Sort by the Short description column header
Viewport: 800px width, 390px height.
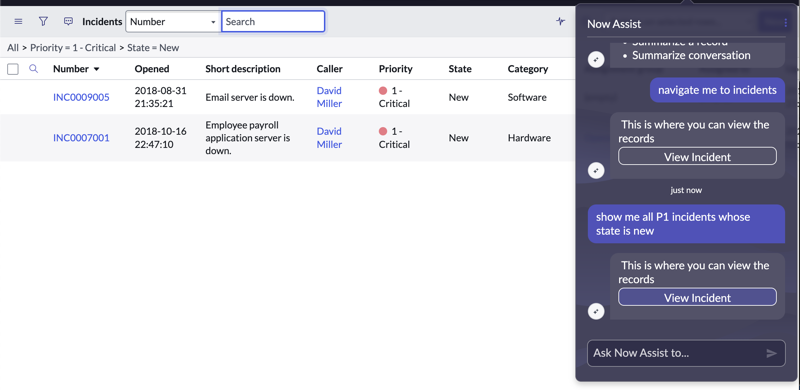[x=243, y=69]
